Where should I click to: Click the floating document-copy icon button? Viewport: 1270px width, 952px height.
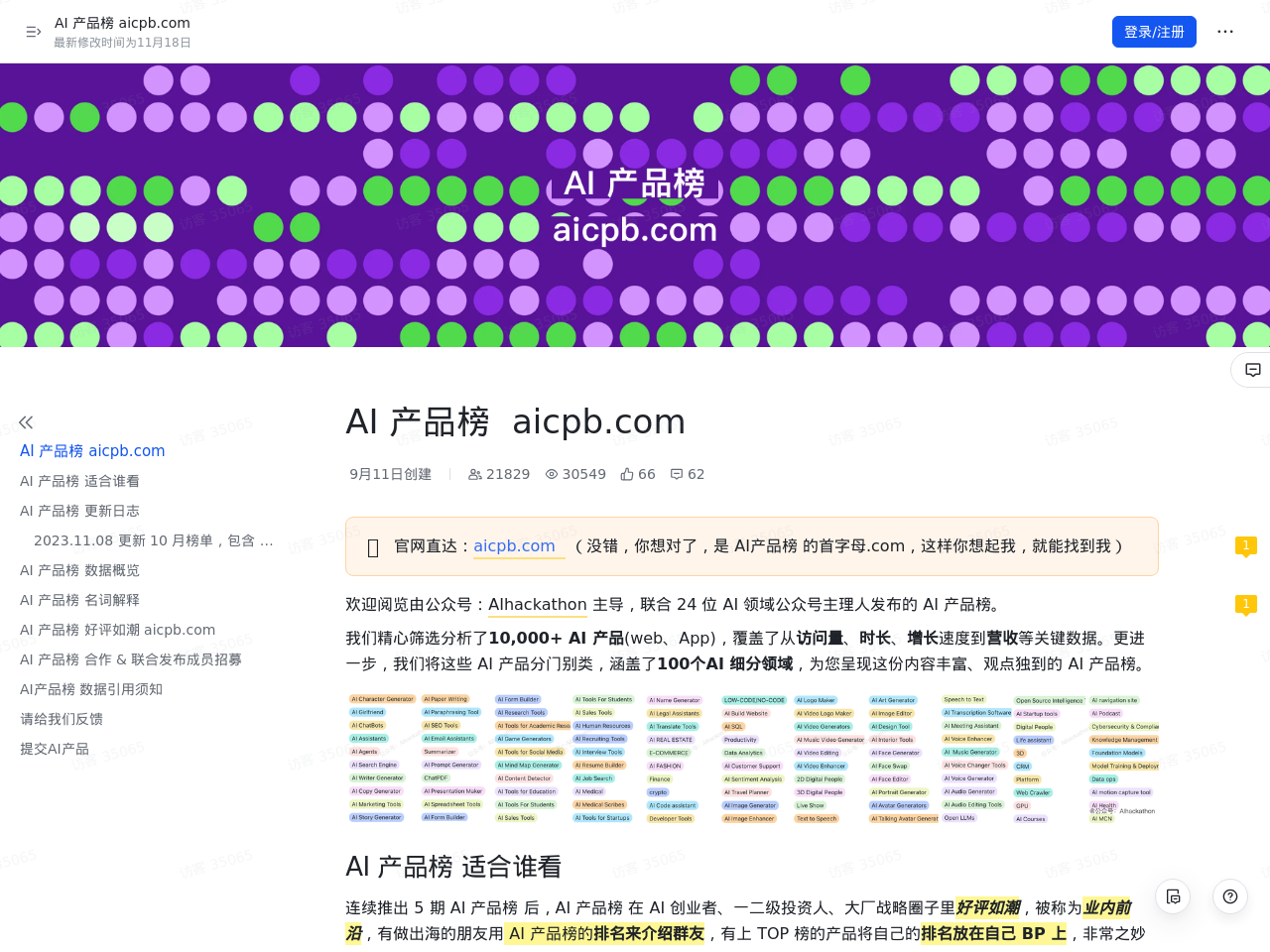pyautogui.click(x=1173, y=896)
